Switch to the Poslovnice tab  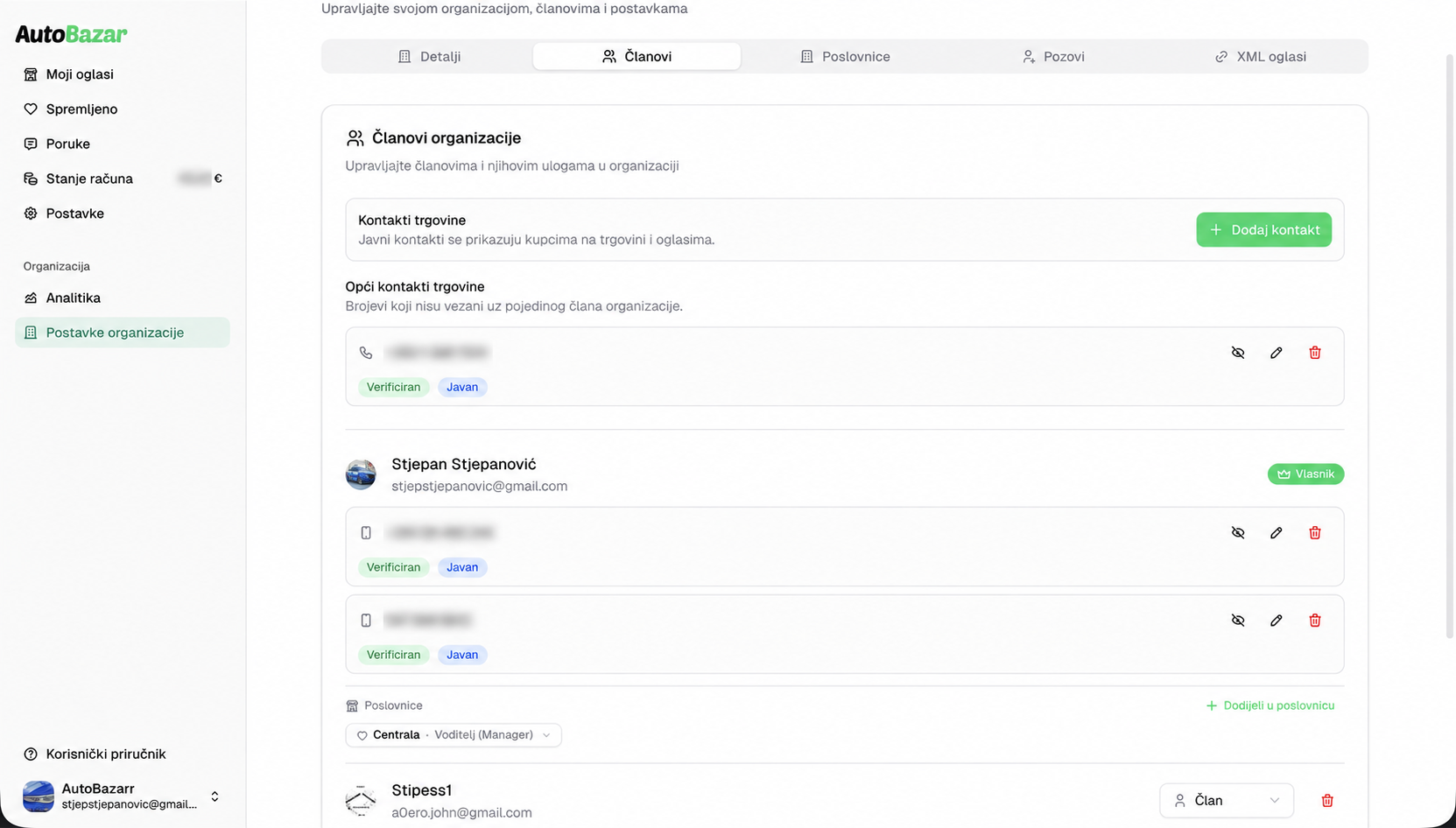coord(845,56)
